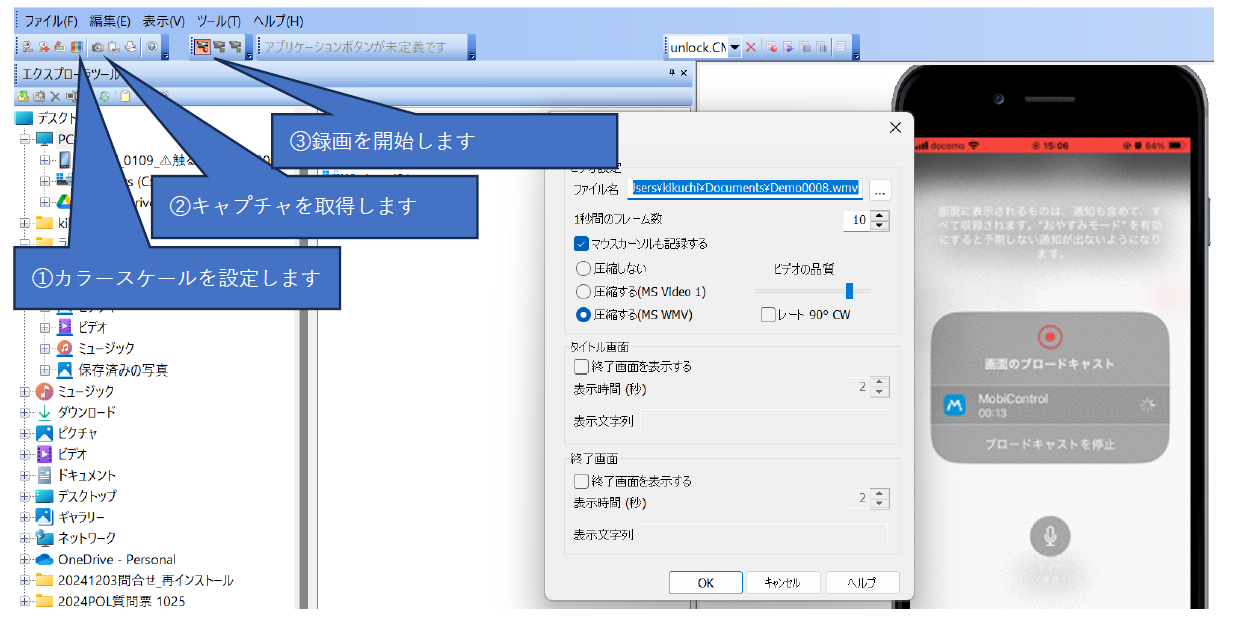Screen dimensions: 1234x622
Task: Click the clipboard paste icon in Explorer tool toolbar
Action: tap(125, 97)
